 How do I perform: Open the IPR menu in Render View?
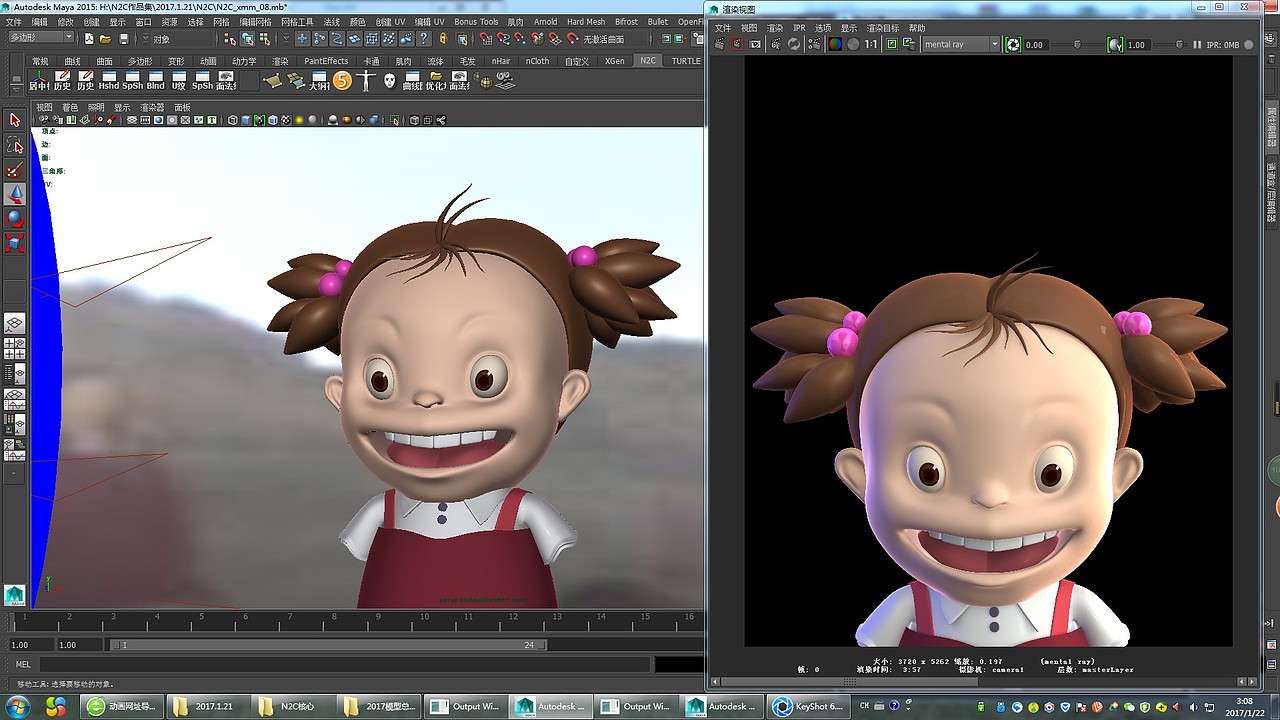pyautogui.click(x=799, y=28)
